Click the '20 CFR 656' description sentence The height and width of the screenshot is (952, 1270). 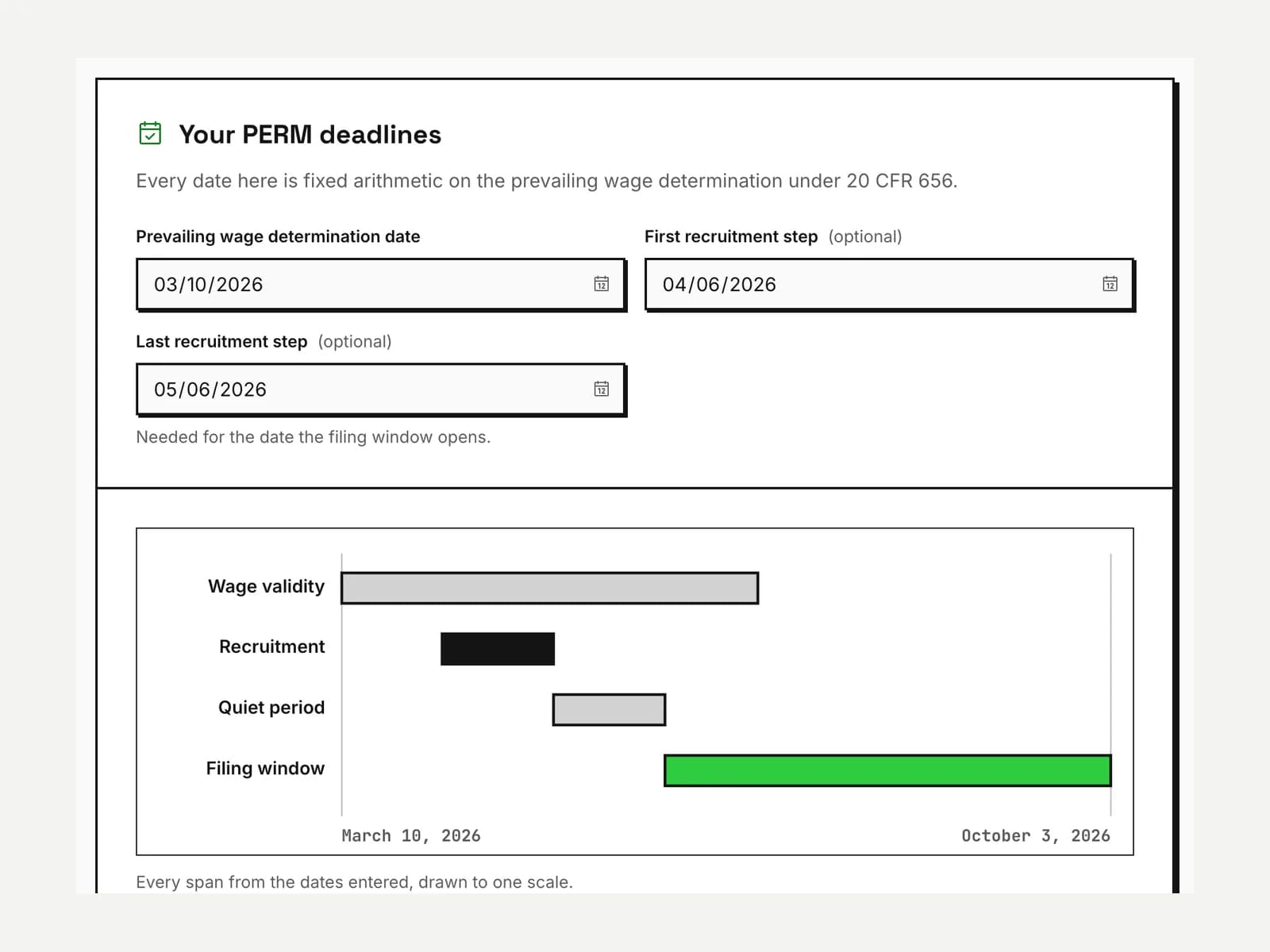tap(547, 181)
